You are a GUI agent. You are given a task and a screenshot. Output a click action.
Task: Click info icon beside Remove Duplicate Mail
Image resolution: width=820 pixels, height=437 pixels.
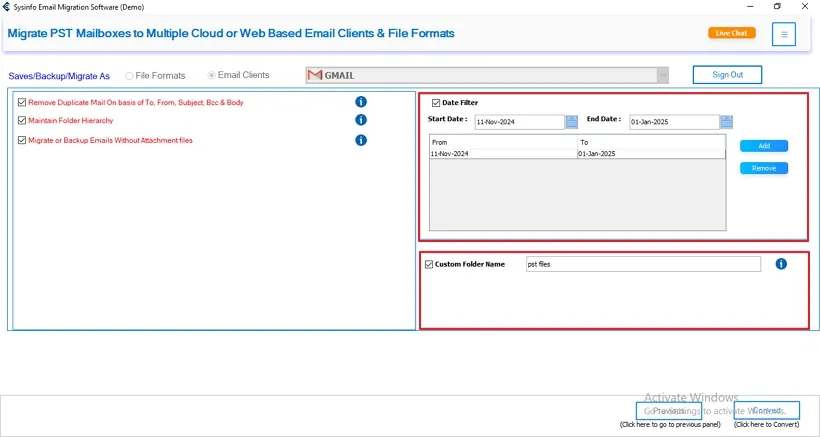(x=361, y=102)
